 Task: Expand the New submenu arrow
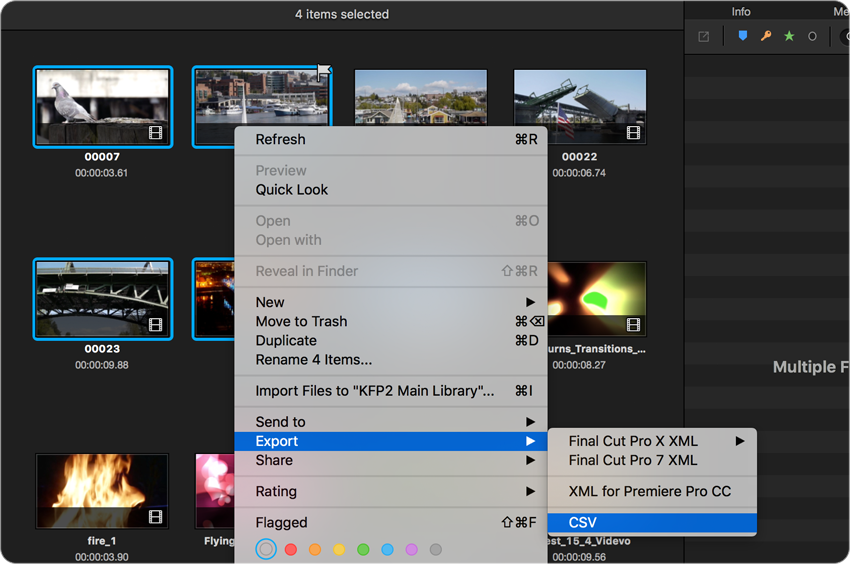point(530,302)
